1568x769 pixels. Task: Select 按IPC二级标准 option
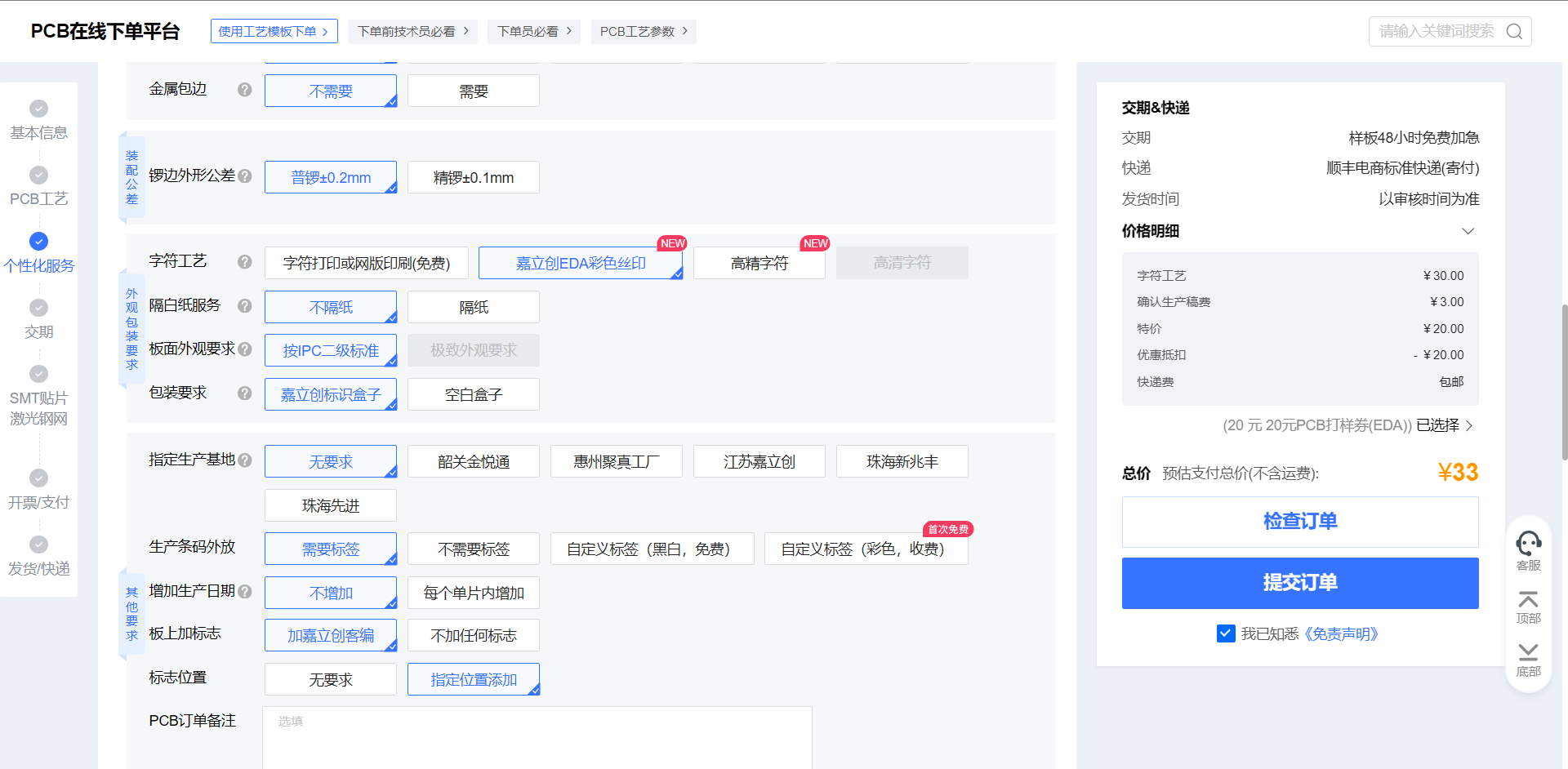click(331, 350)
